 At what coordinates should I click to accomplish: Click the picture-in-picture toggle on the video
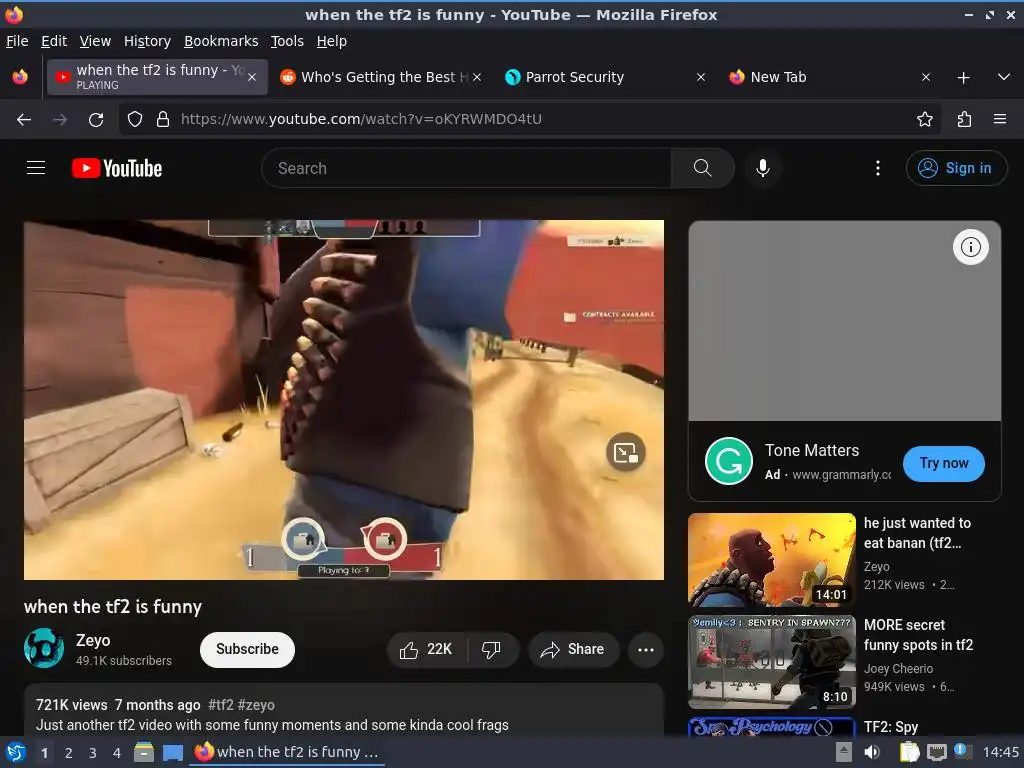point(626,452)
